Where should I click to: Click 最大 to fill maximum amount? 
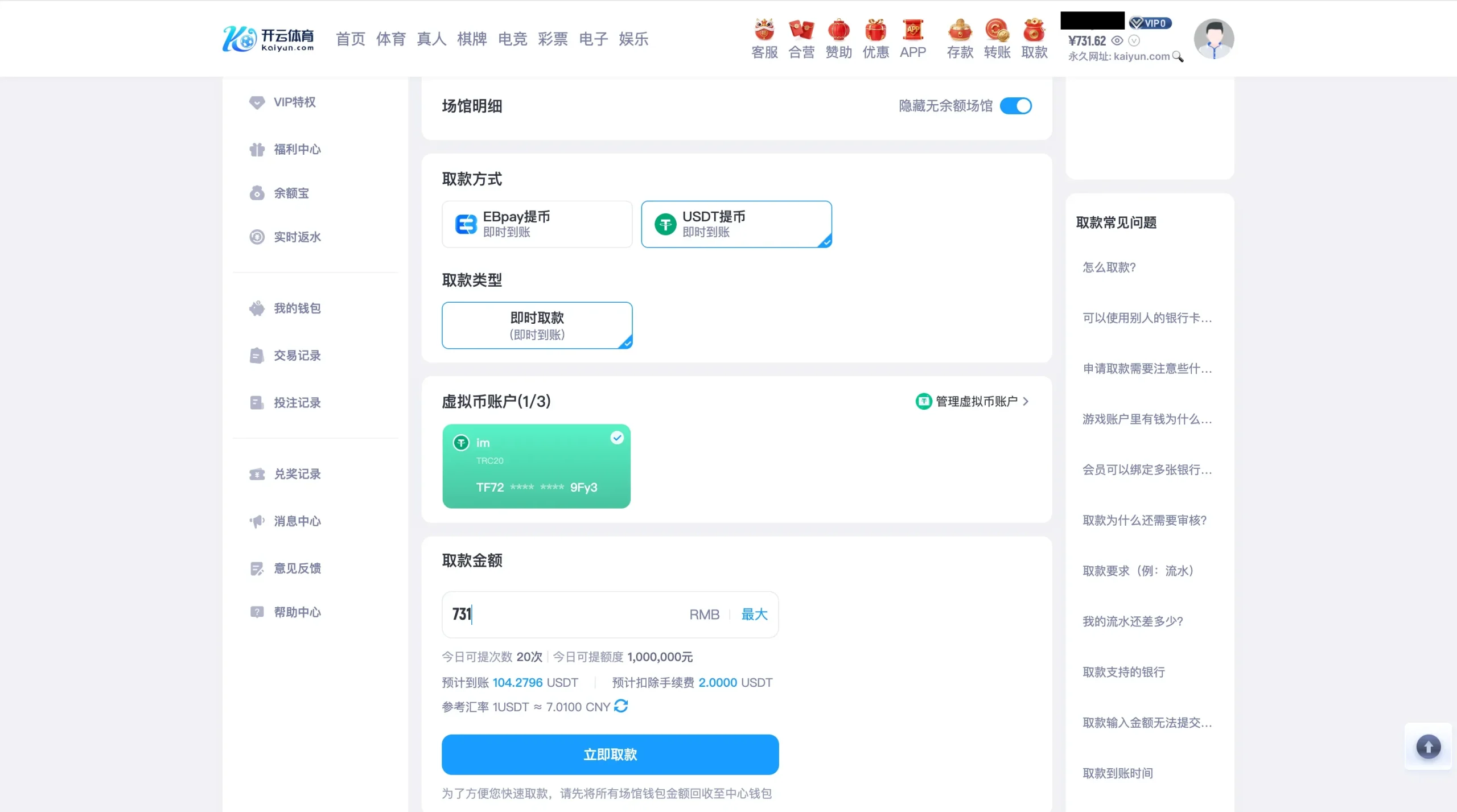pyautogui.click(x=754, y=614)
